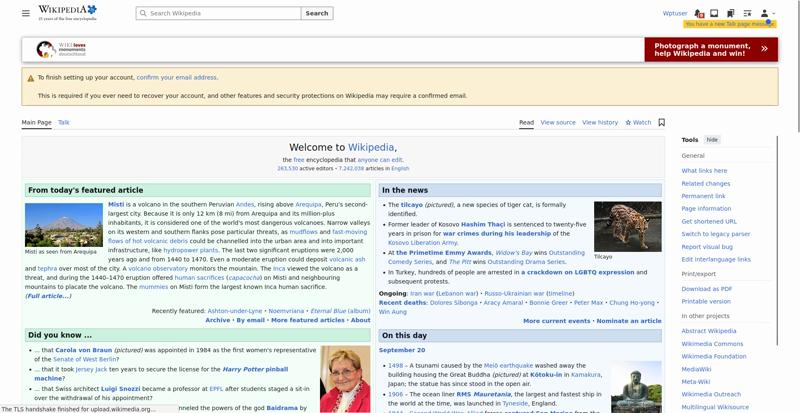Select the Read tab
Viewport: 800px width, 413px height.
(527, 123)
